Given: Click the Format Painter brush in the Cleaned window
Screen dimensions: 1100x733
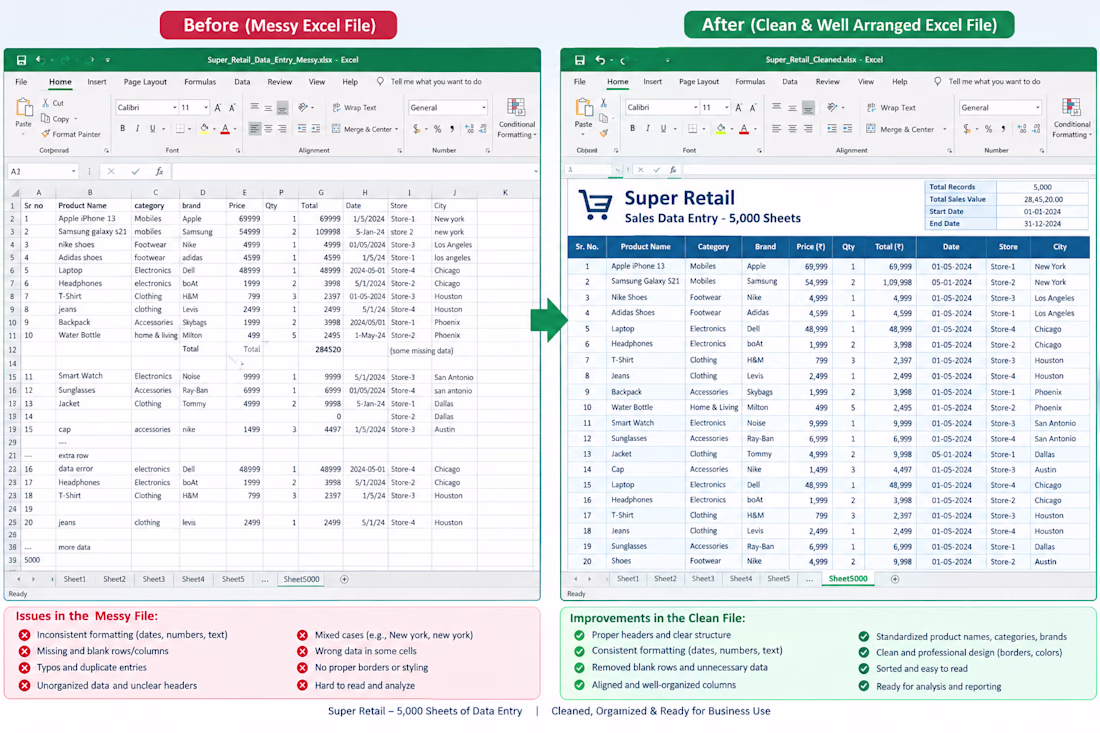Looking at the screenshot, I should coord(603,133).
